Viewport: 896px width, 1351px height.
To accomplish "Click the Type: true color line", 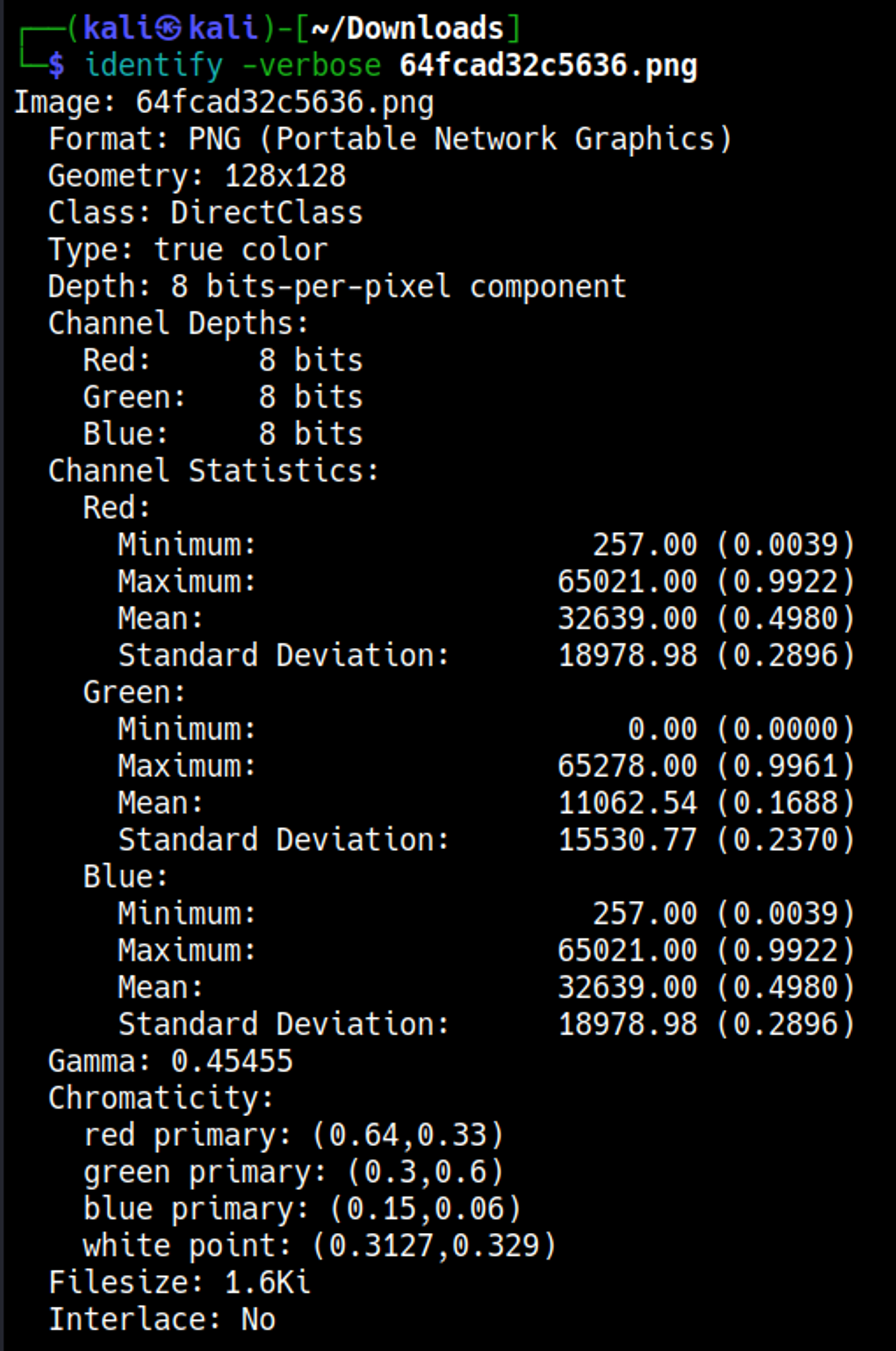I will (x=188, y=250).
